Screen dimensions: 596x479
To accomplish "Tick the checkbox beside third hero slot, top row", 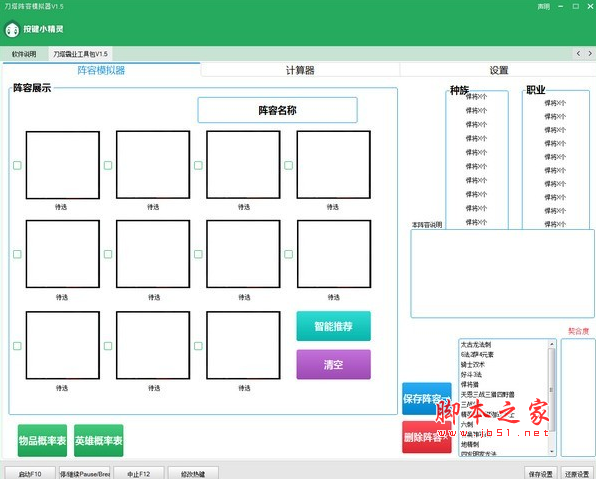I will (198, 165).
